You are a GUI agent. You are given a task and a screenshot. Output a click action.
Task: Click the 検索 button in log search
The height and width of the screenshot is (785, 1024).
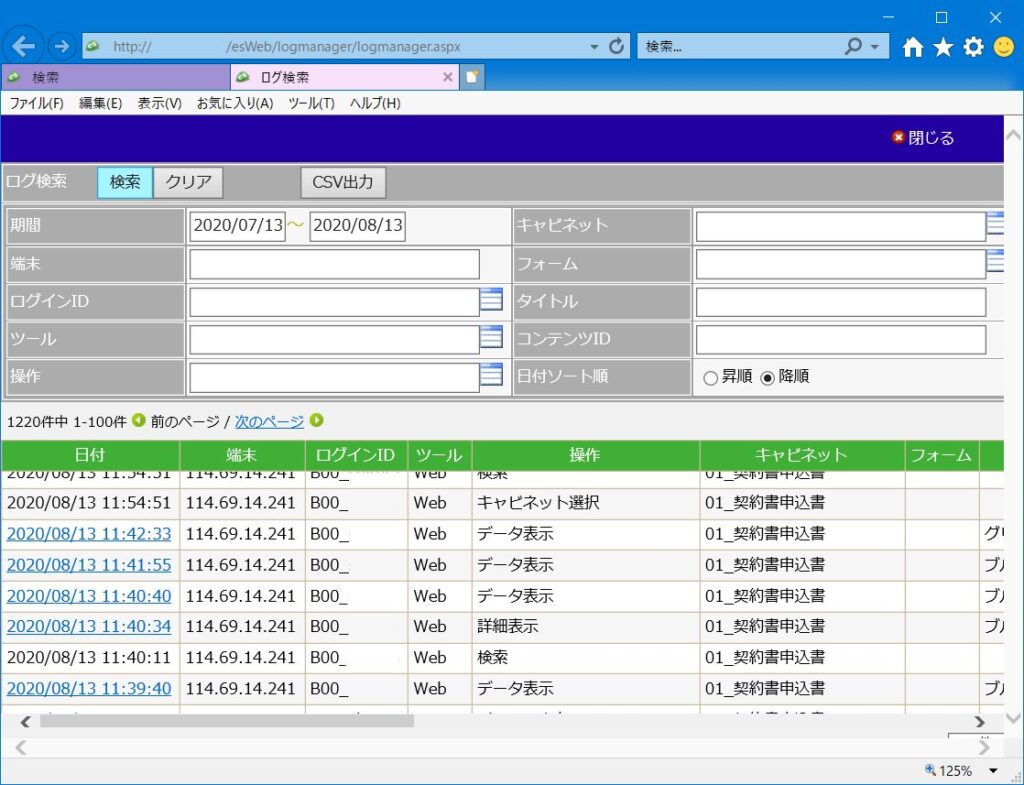click(x=125, y=182)
